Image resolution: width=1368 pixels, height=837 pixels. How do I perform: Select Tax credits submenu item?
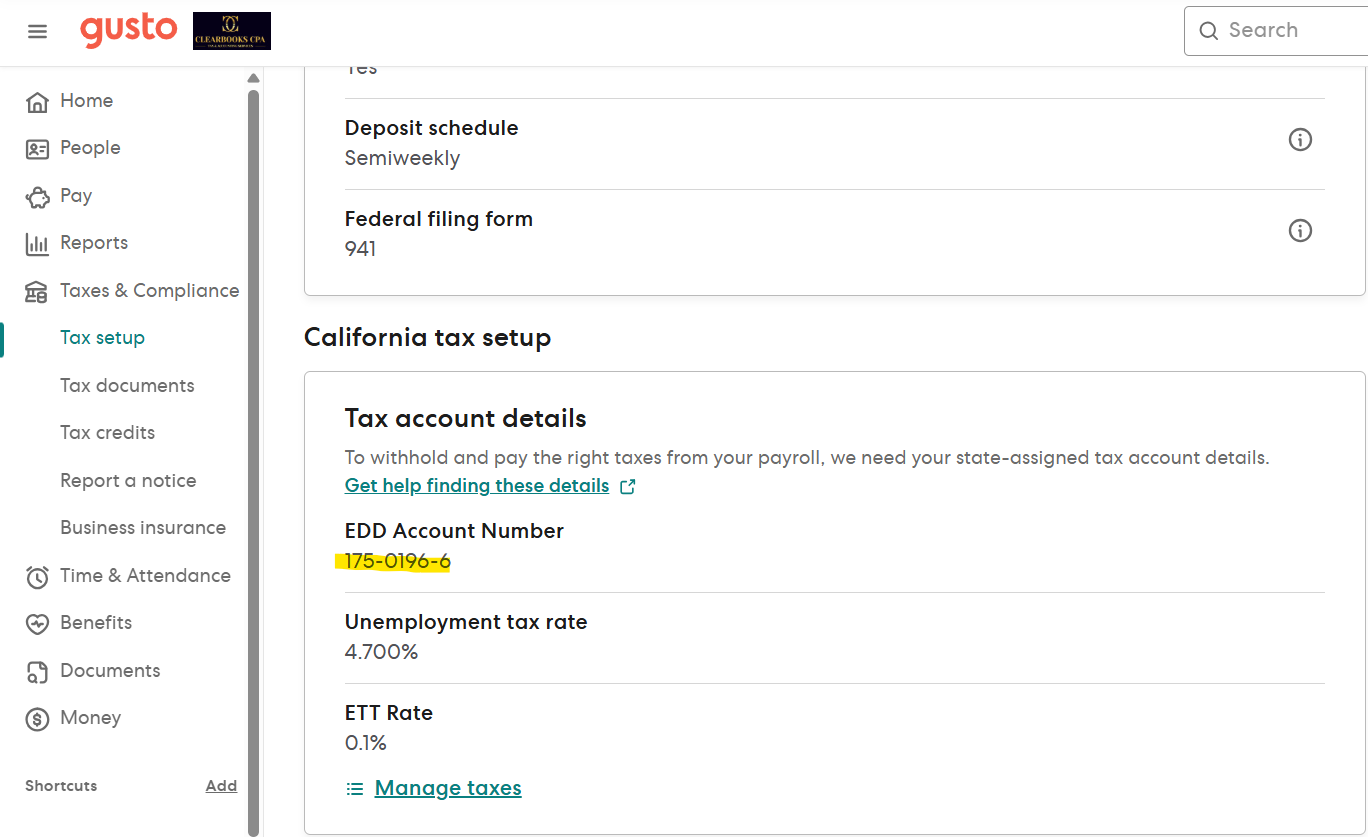pyautogui.click(x=107, y=433)
